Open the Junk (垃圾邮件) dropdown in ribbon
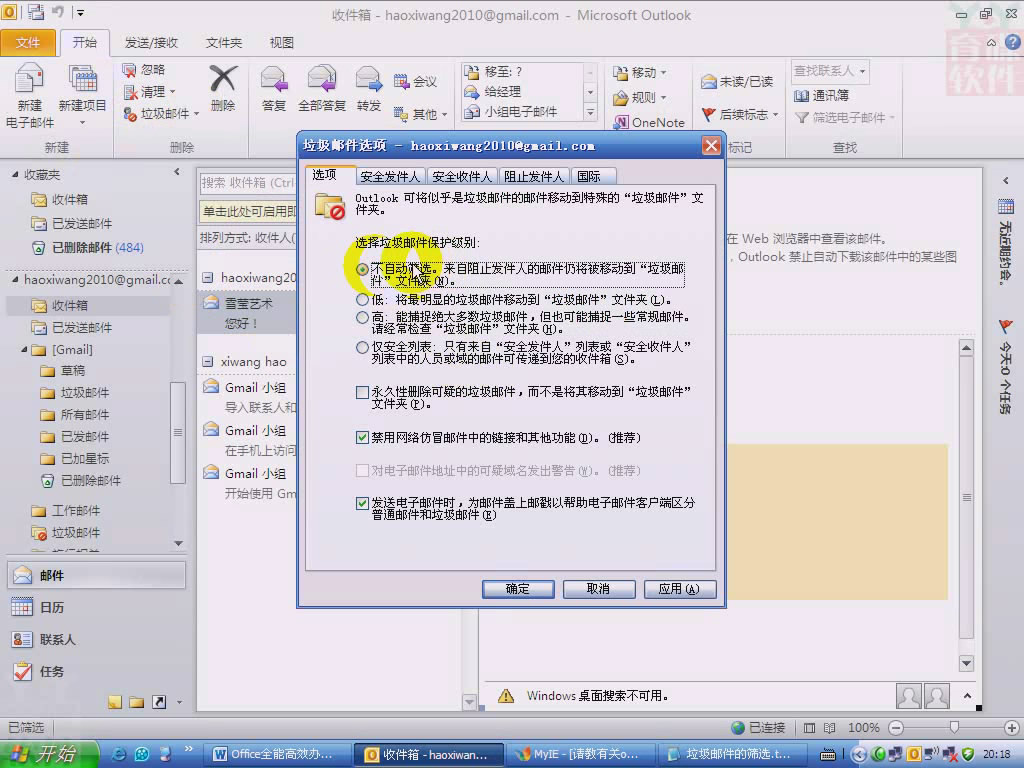Screen dimensions: 1024x768 click(161, 114)
